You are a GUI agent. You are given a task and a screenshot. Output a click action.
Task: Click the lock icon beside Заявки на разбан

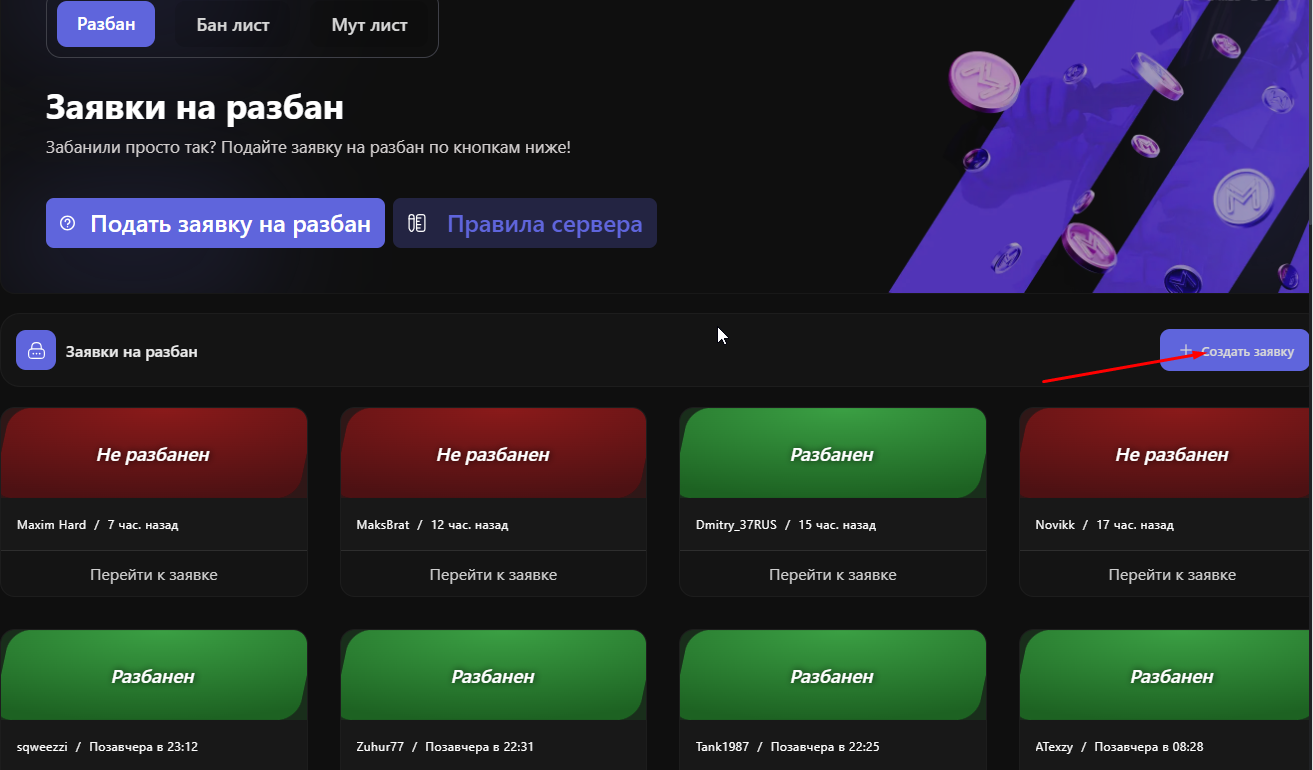tap(36, 350)
